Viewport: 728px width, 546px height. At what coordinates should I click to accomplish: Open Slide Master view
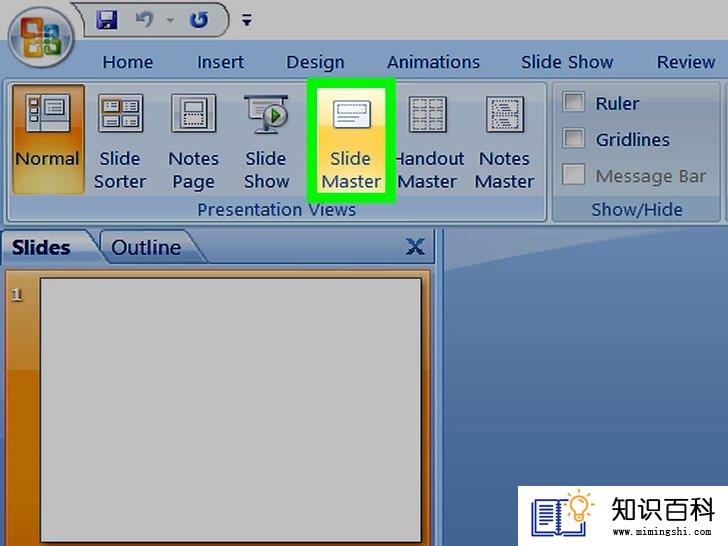click(351, 139)
